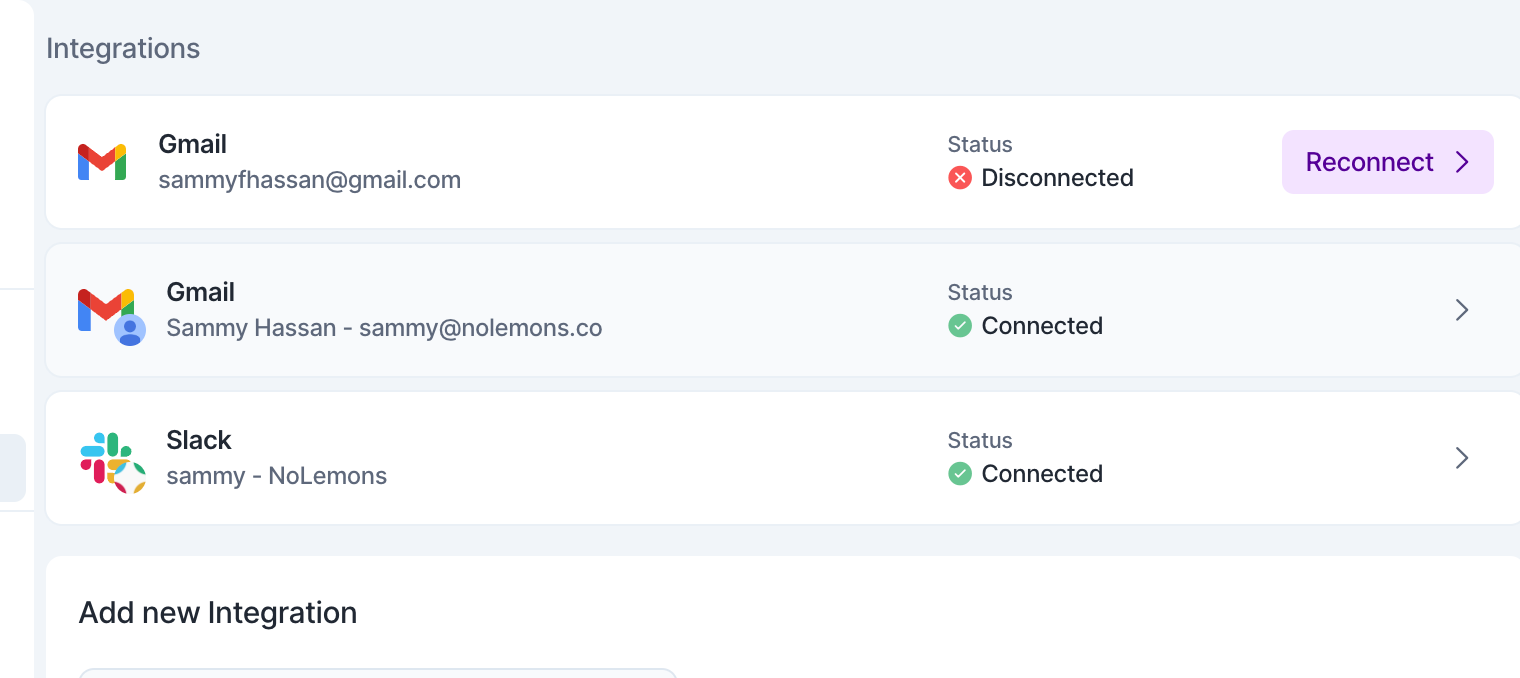1520x678 pixels.
Task: Expand the sammy@nolemons.co Gmail chevron
Action: [x=1462, y=310]
